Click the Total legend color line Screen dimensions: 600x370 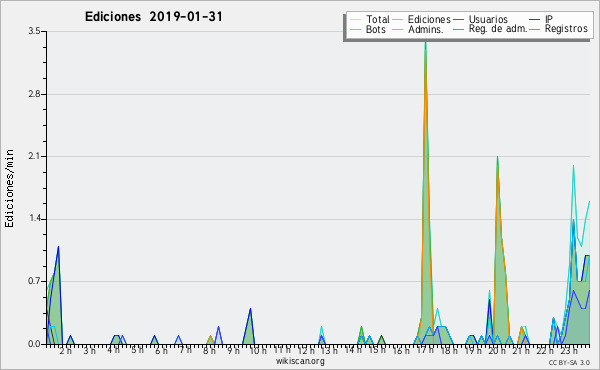(x=355, y=20)
